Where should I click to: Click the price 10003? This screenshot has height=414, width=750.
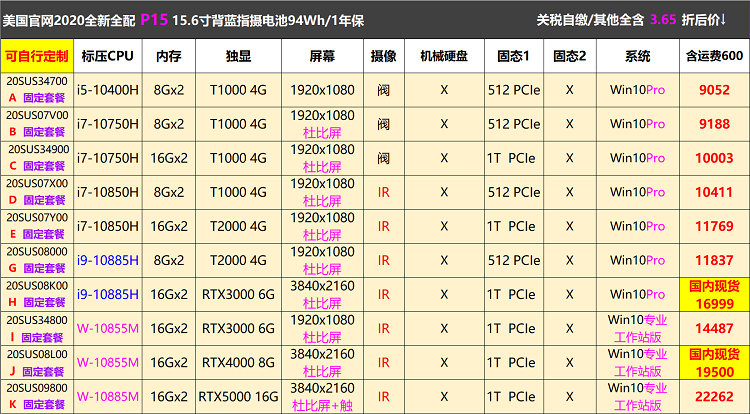(715, 158)
